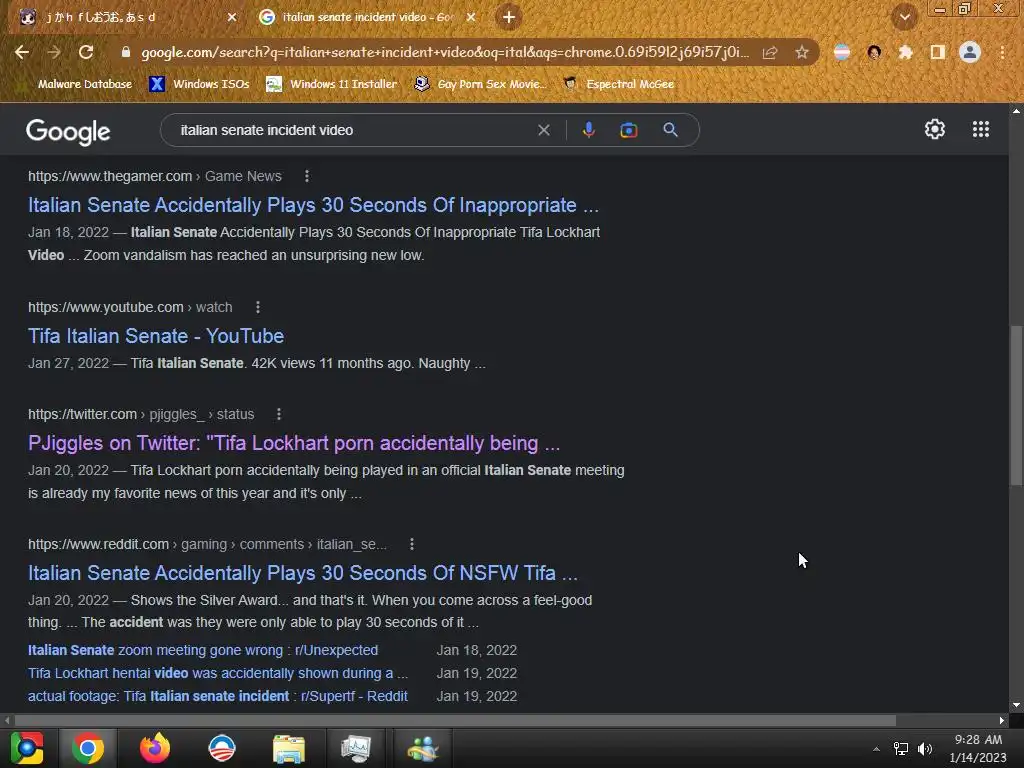Viewport: 1024px width, 768px height.
Task: Open File Explorer folder on taskbar
Action: point(289,748)
